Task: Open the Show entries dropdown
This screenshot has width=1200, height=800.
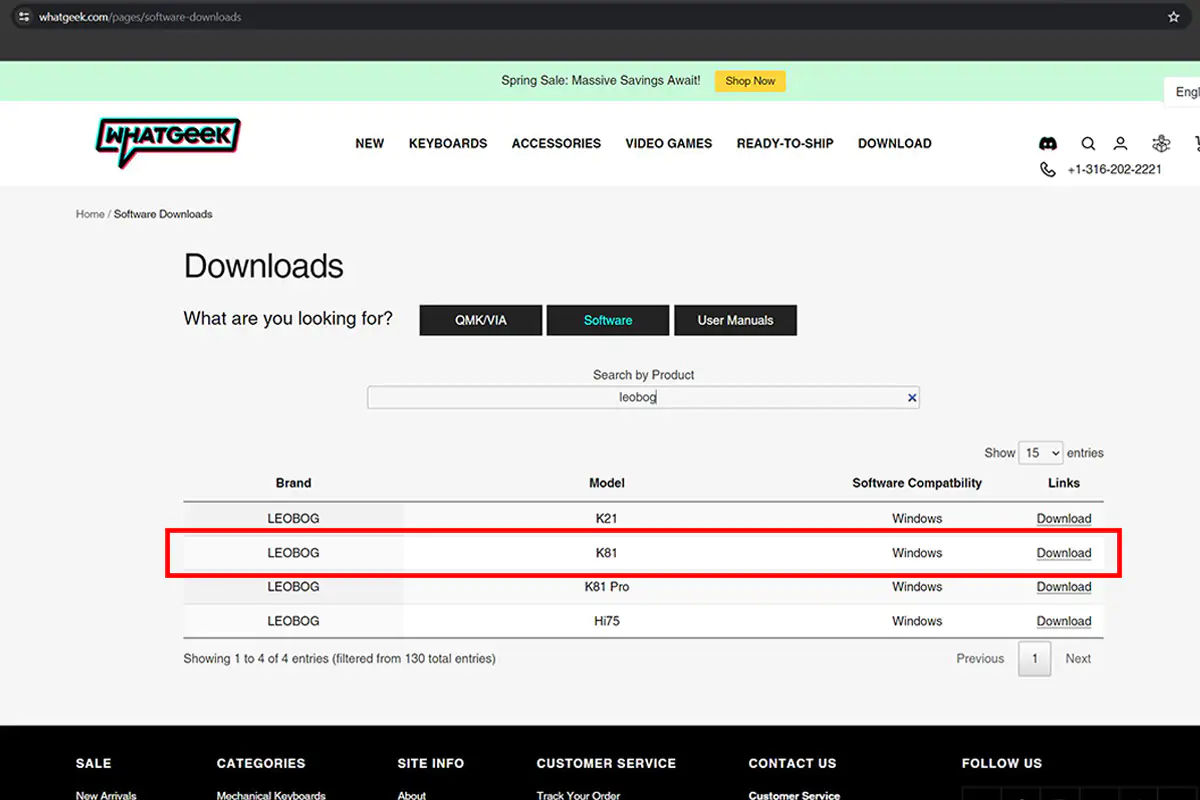Action: [1041, 453]
